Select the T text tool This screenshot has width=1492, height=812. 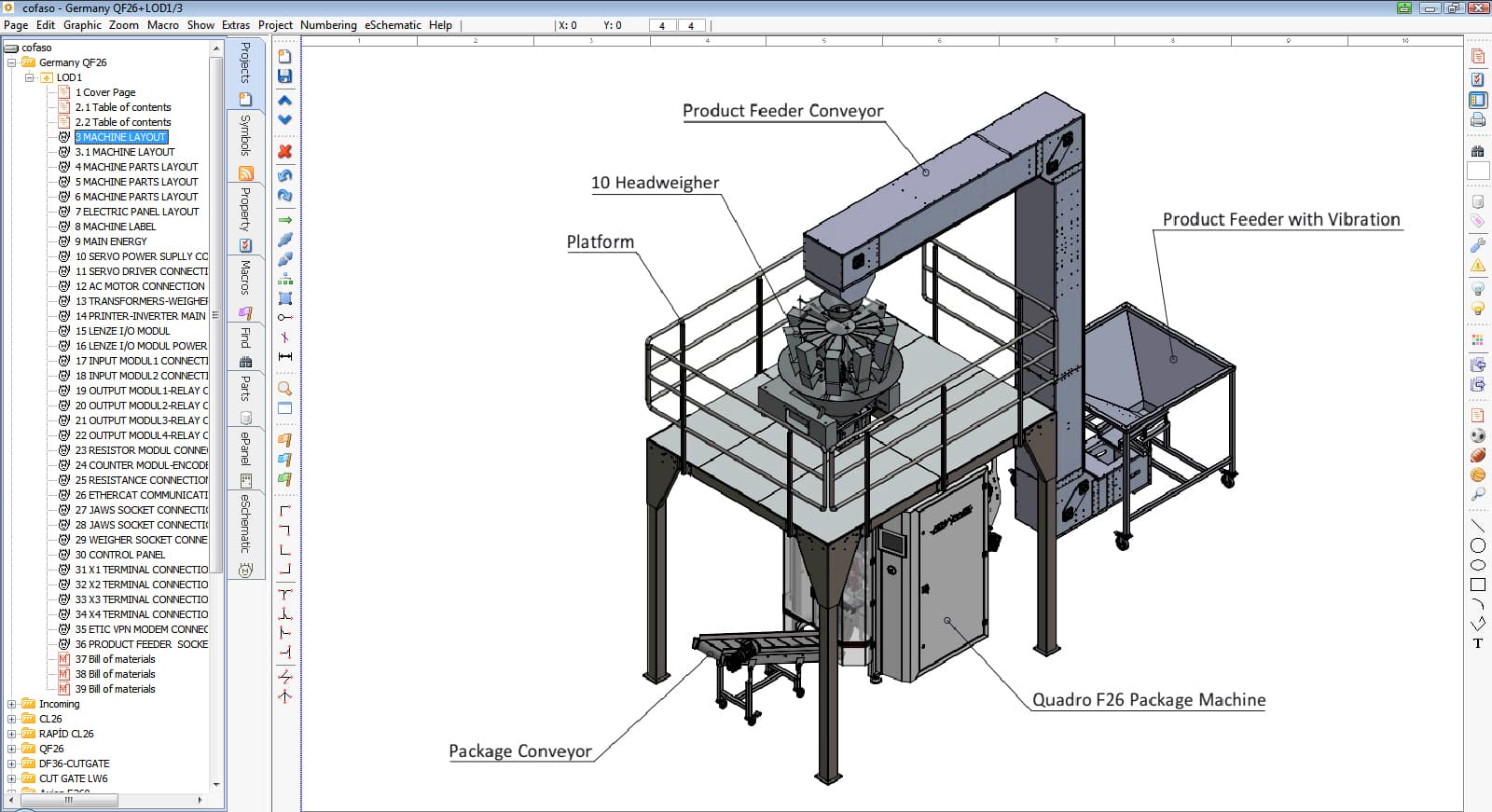pos(1478,643)
